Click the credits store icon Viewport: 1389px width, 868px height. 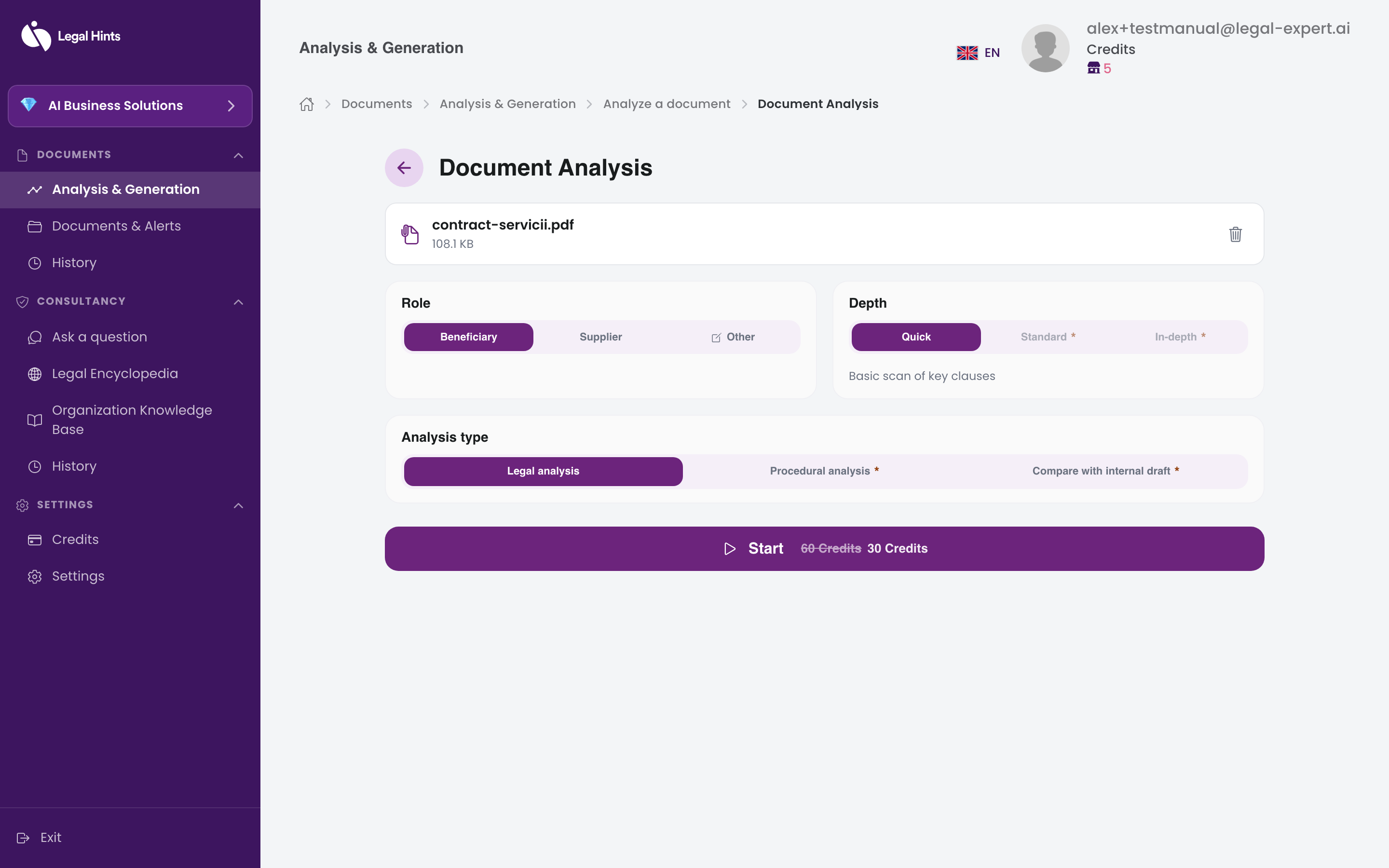tap(1093, 68)
